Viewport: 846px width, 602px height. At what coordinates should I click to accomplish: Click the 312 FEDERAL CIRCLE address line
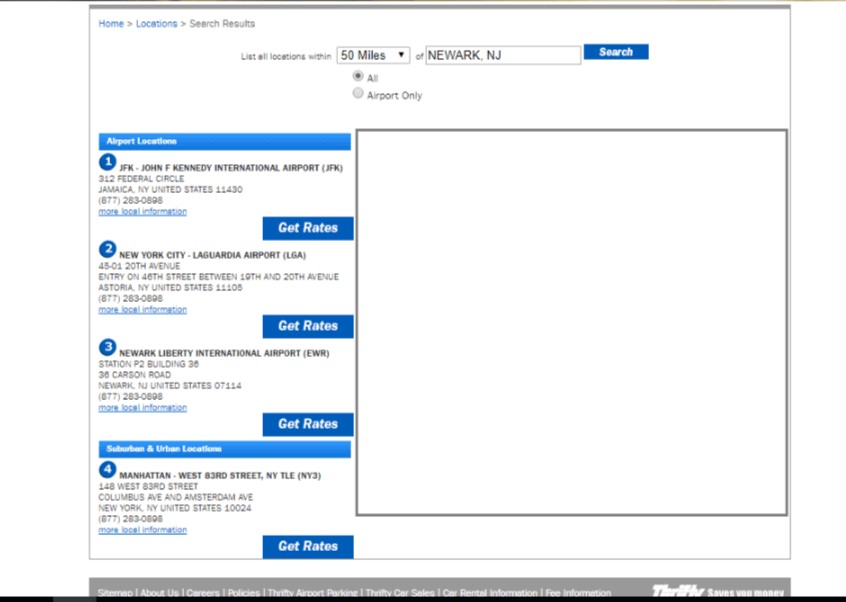[x=141, y=179]
